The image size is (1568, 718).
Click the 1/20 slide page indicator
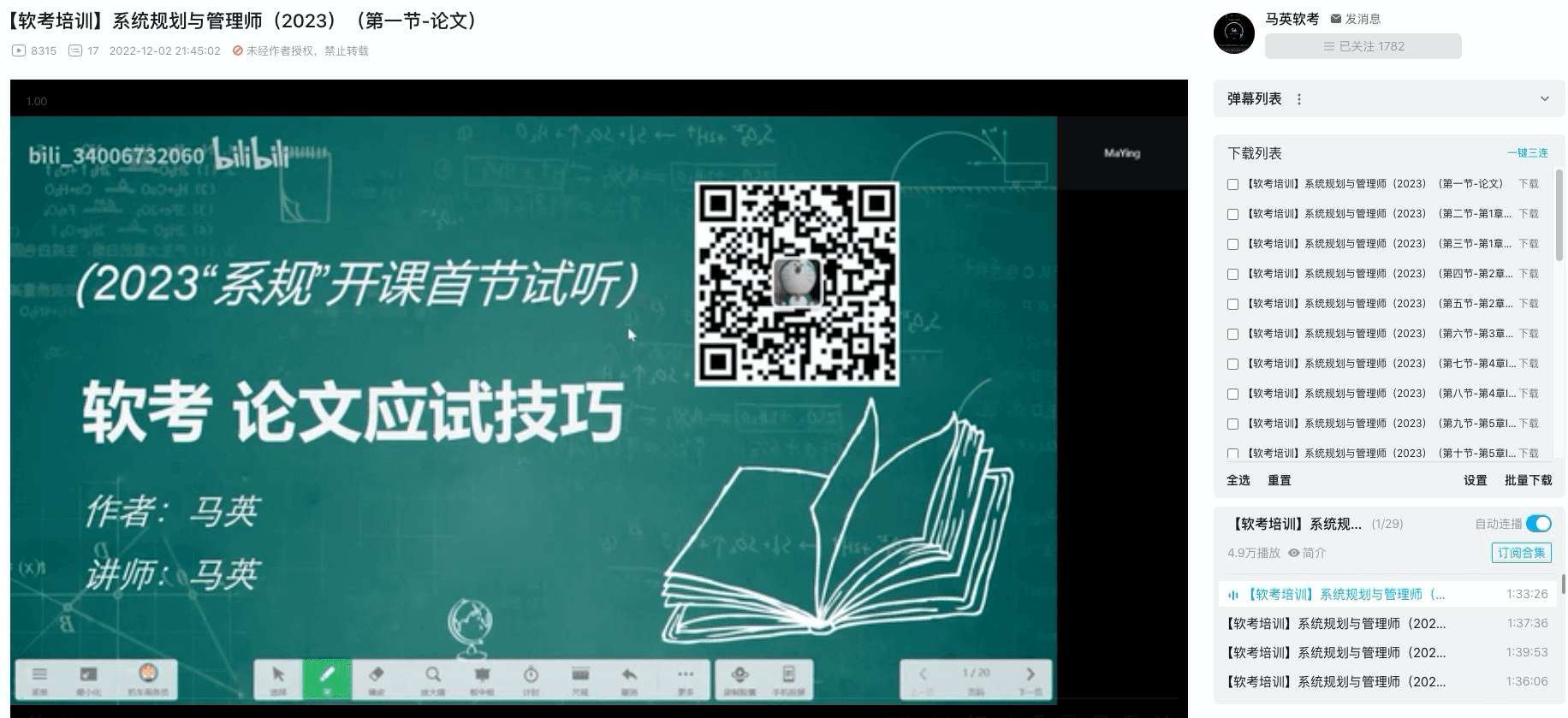coord(976,673)
